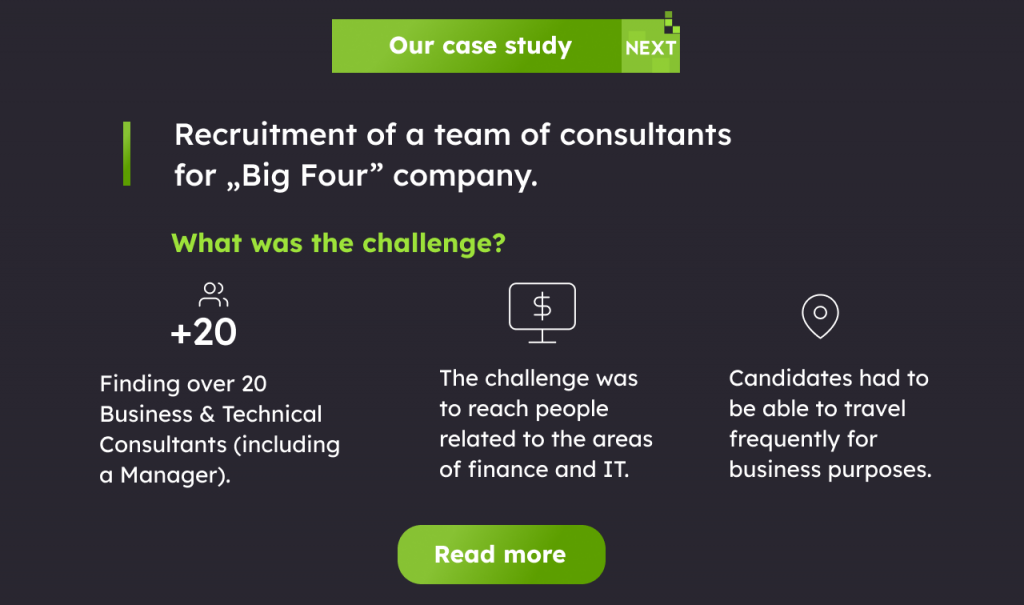Screen dimensions: 1024x605
Task: Click the green vertical accent bar
Action: tap(127, 154)
